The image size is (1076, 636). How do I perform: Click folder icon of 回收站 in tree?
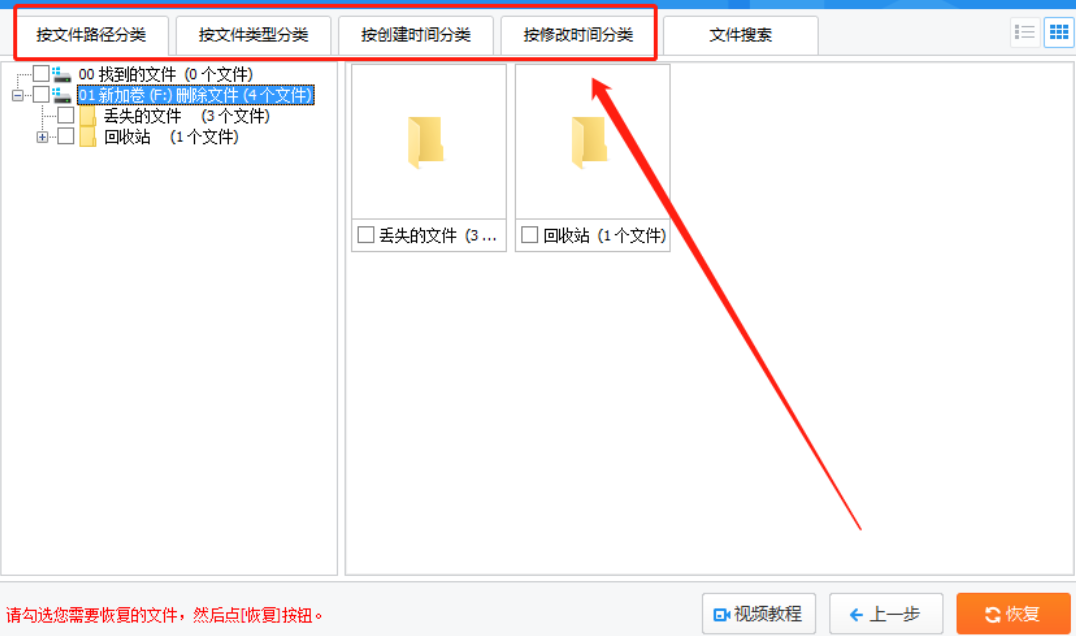(88, 137)
